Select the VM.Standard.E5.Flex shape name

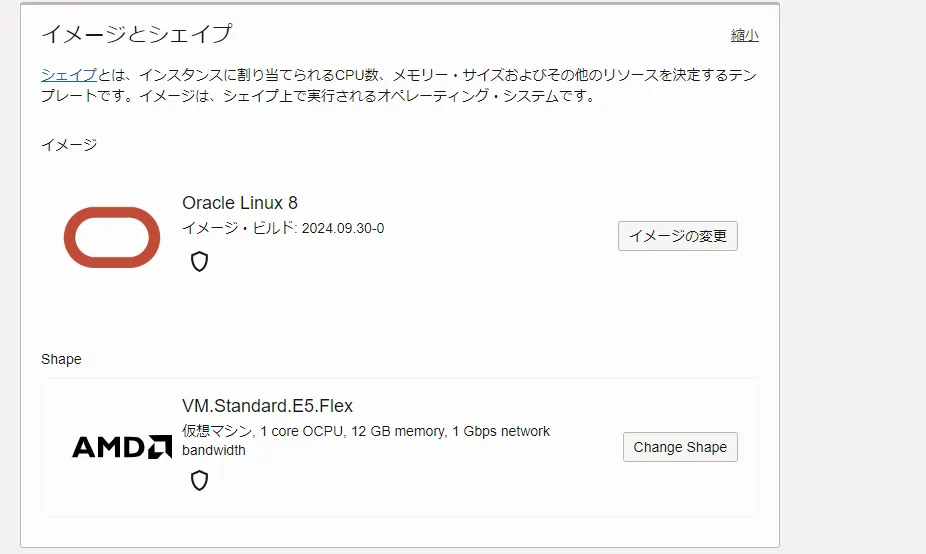(267, 406)
